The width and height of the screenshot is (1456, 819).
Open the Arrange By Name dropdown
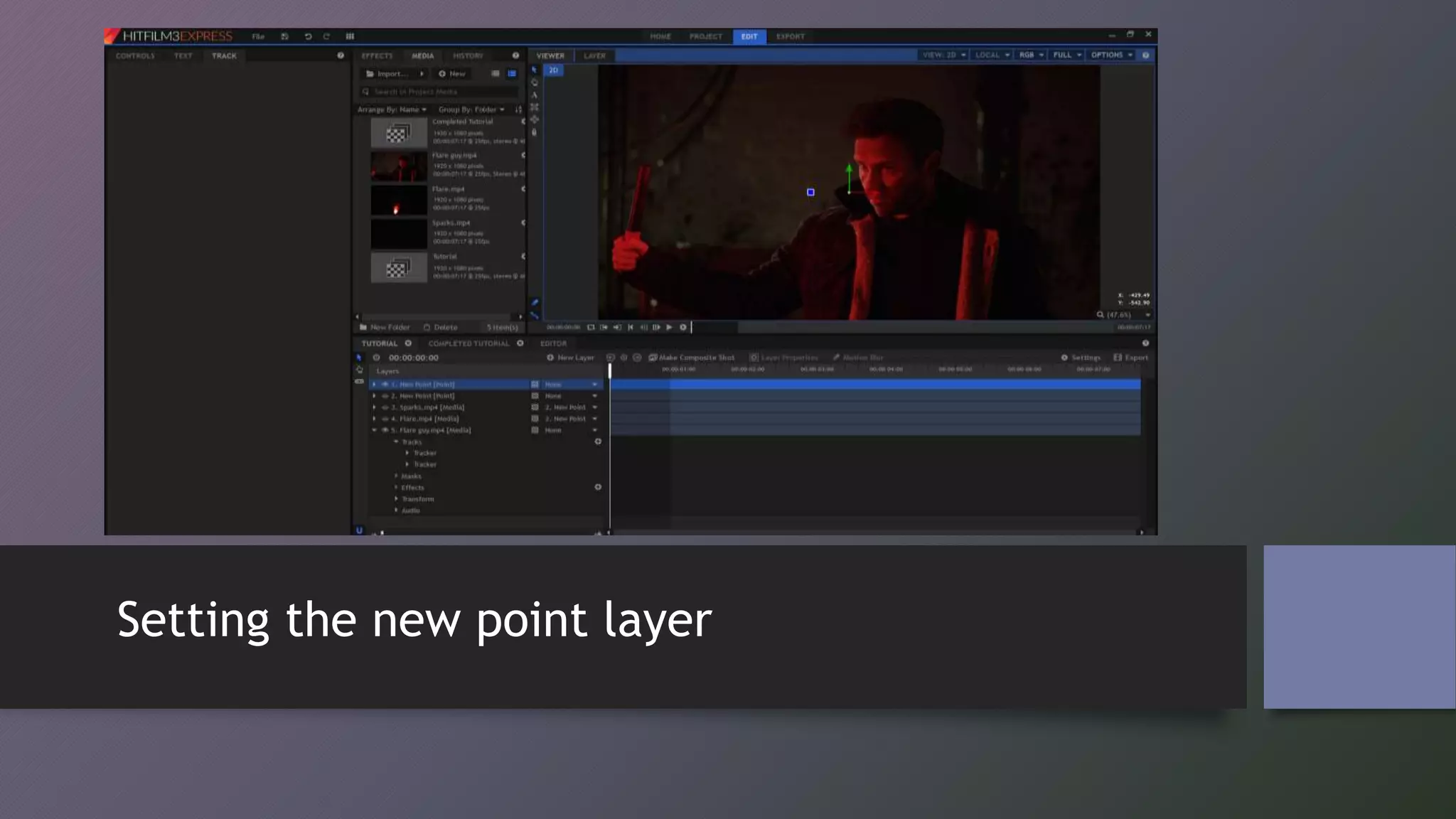pyautogui.click(x=392, y=109)
